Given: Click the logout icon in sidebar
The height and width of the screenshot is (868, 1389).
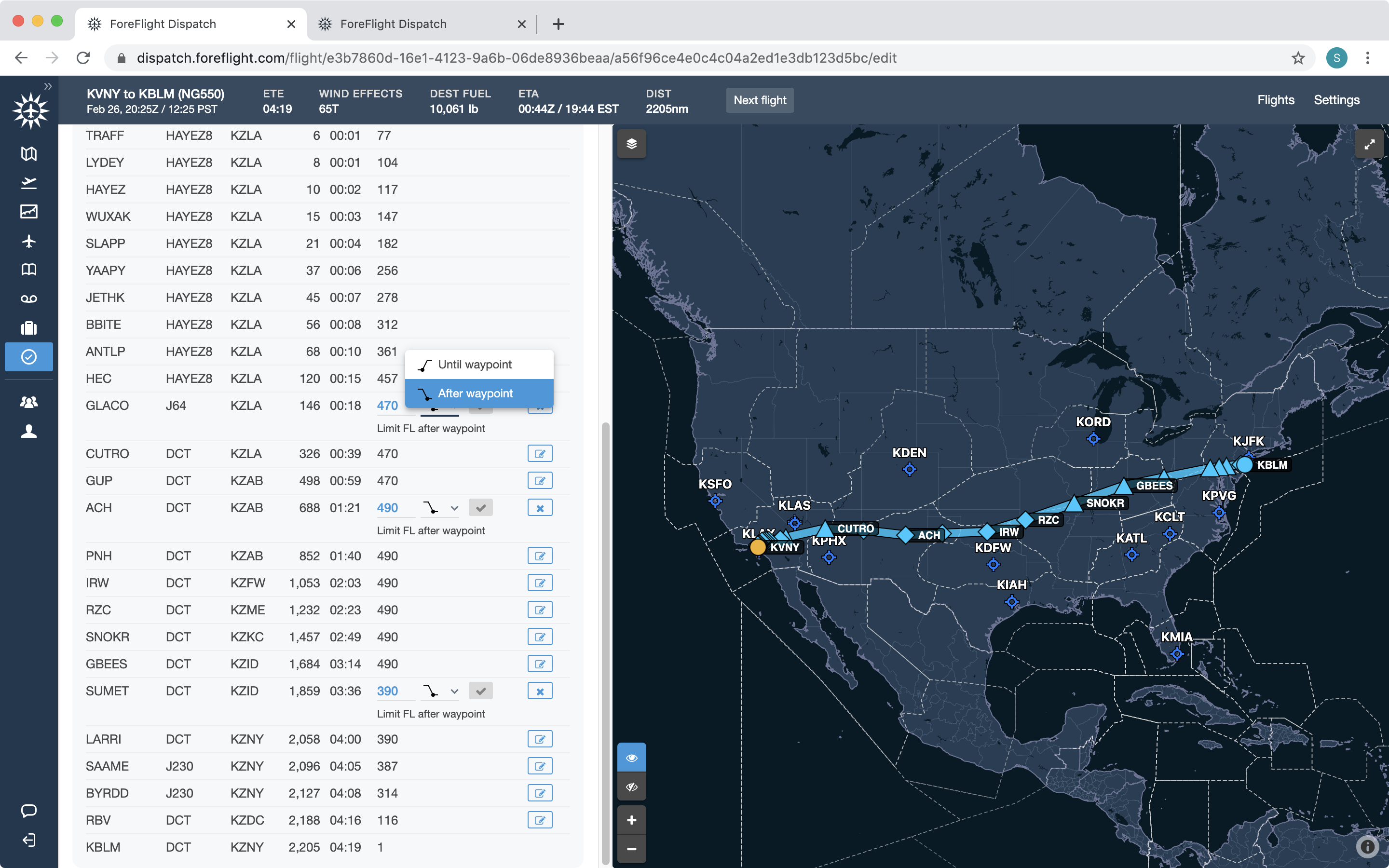Looking at the screenshot, I should coord(29,841).
